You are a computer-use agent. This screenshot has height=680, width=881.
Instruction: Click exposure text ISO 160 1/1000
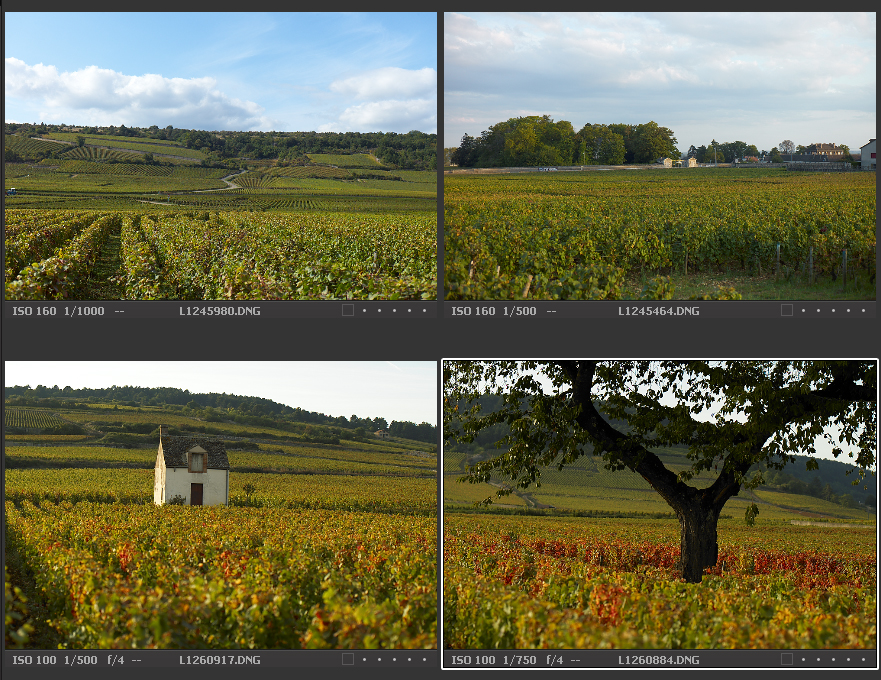[x=58, y=311]
